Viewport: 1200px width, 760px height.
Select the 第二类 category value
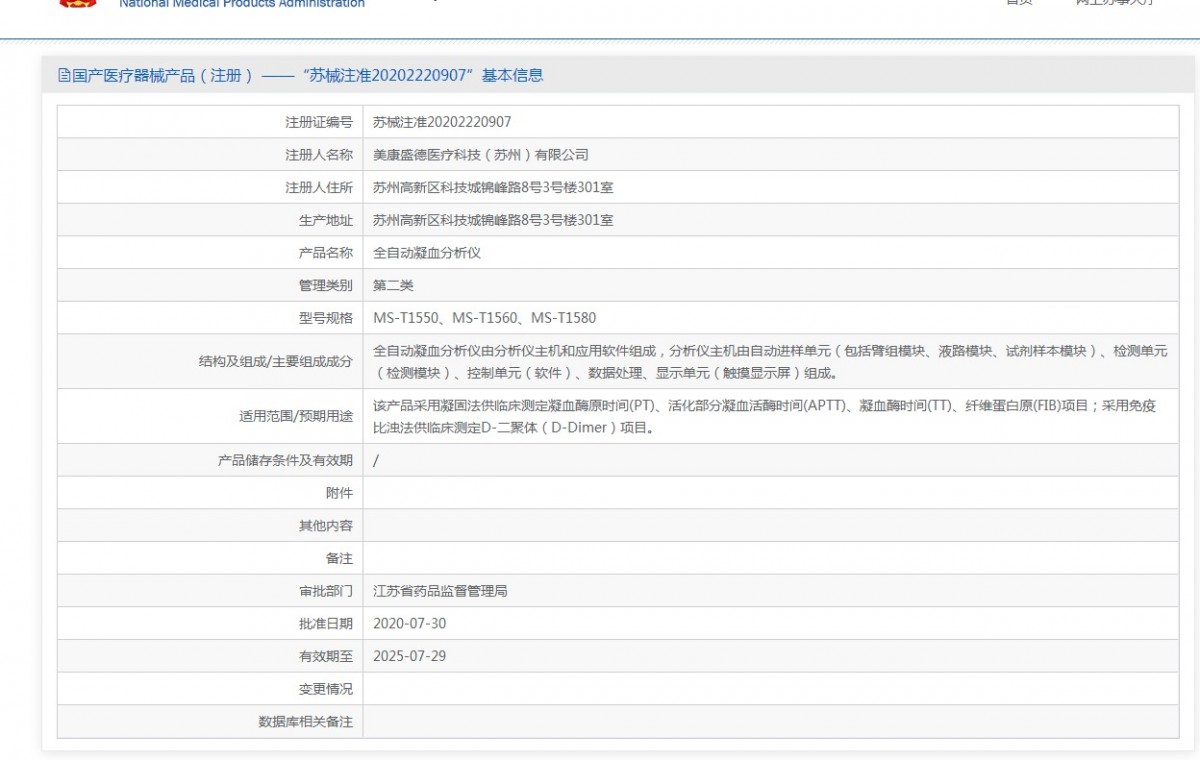coord(393,285)
